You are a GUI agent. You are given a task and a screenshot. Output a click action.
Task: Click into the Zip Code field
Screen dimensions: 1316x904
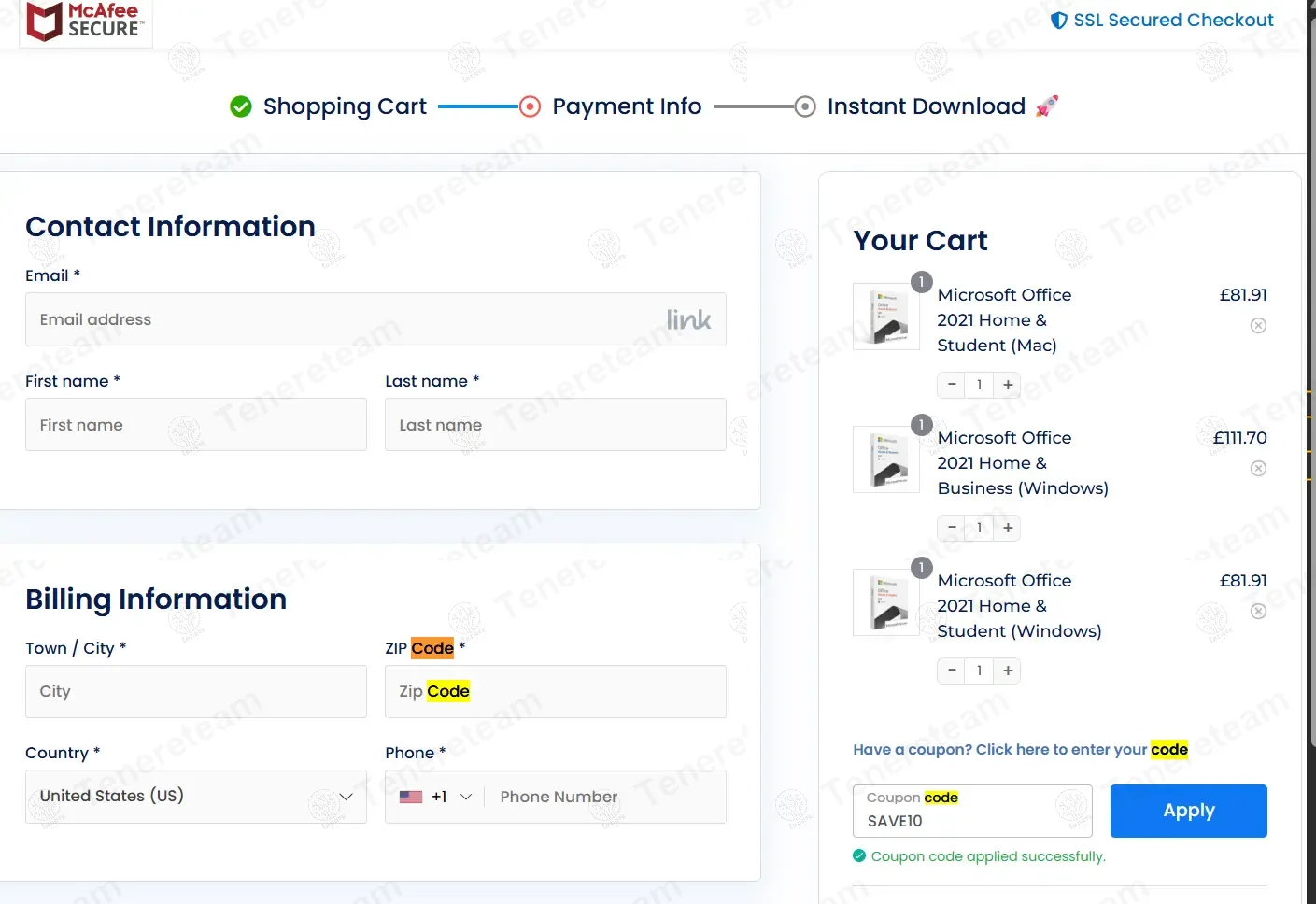555,692
